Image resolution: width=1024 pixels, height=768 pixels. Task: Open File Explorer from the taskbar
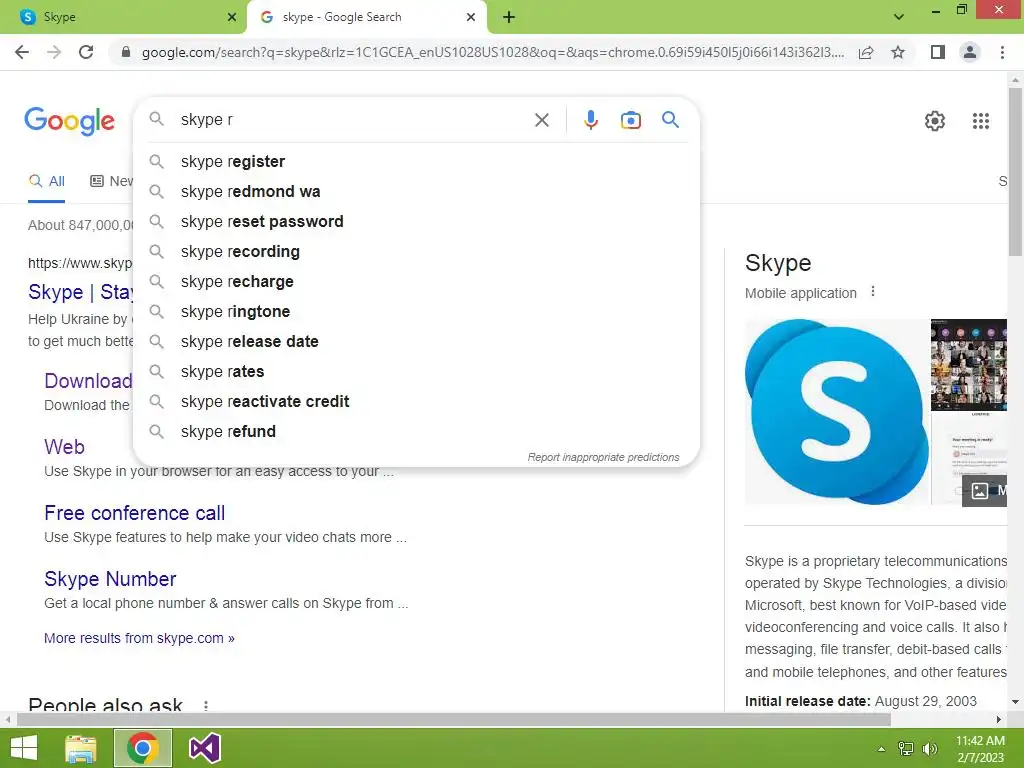80,748
